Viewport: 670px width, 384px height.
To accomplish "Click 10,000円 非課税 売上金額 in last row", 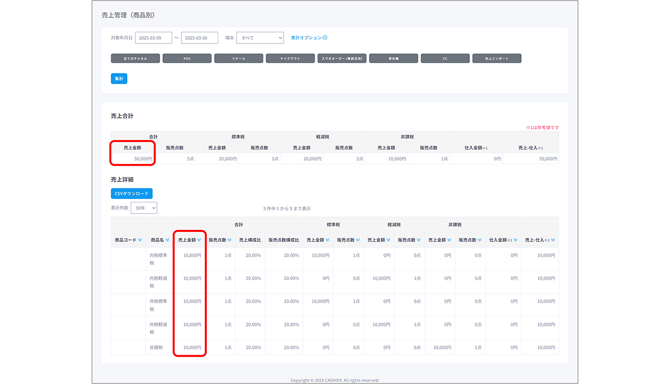I will coord(442,348).
